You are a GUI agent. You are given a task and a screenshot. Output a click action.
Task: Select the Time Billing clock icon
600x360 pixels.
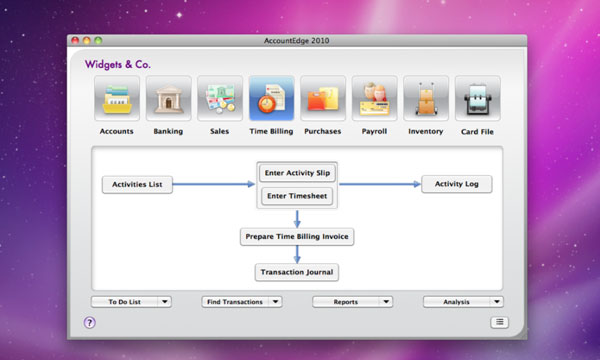pyautogui.click(x=271, y=98)
